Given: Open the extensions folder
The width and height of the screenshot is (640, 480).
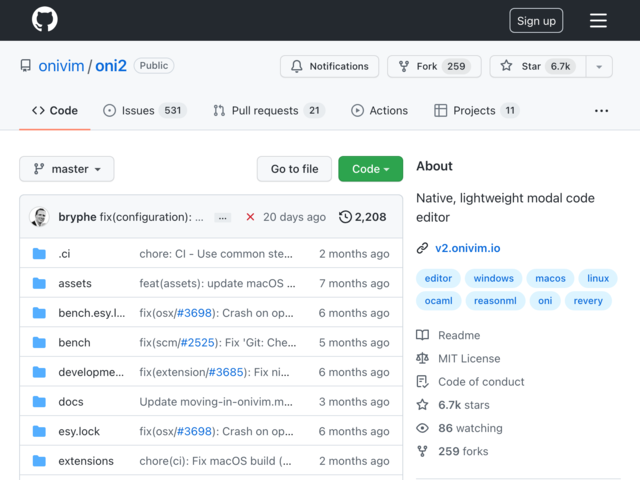Looking at the screenshot, I should (86, 461).
